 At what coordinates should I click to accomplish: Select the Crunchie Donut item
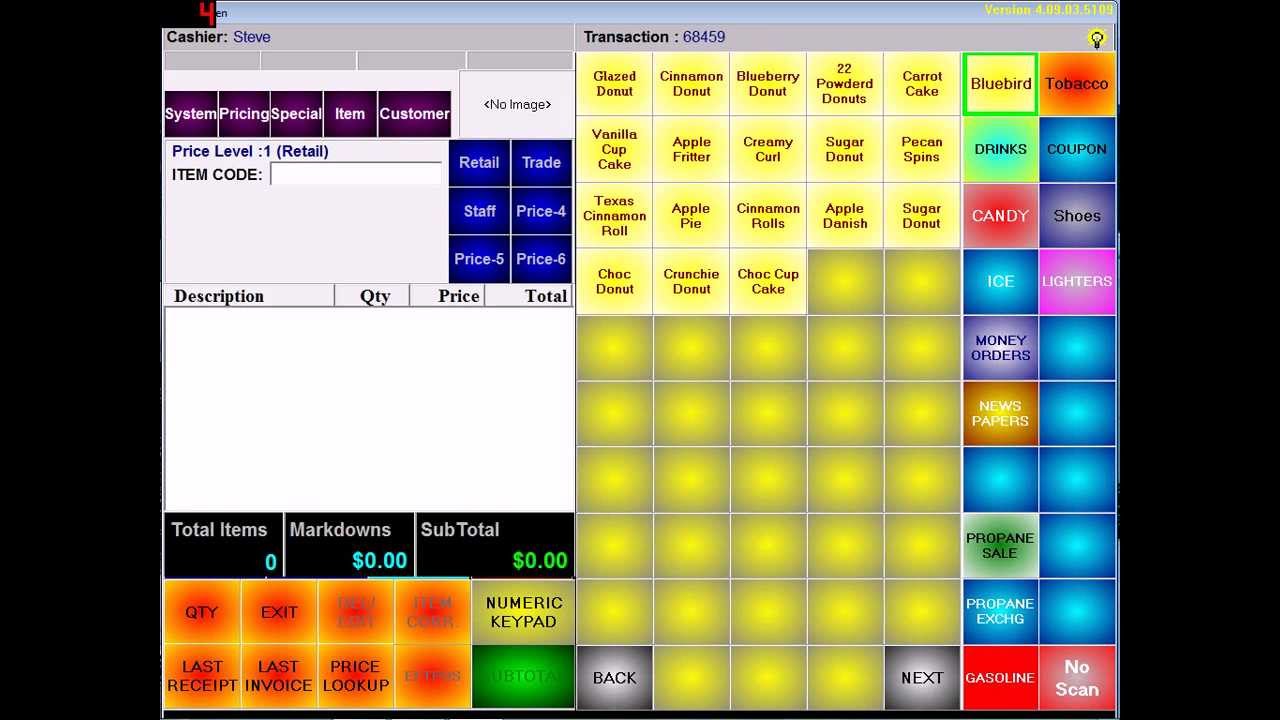pyautogui.click(x=691, y=281)
